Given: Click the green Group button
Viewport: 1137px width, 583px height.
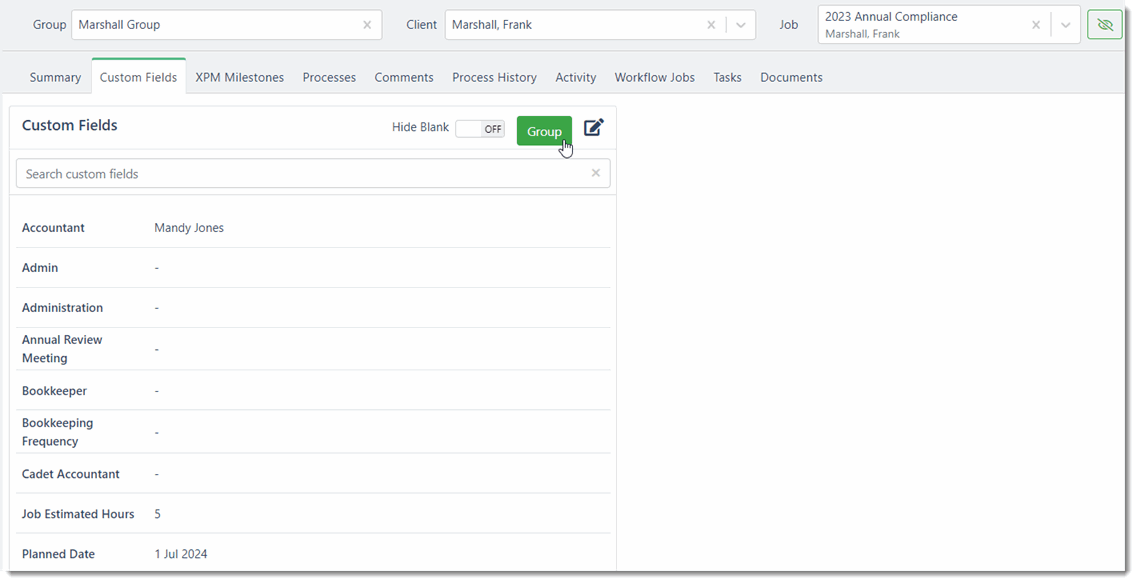Looking at the screenshot, I should 544,131.
